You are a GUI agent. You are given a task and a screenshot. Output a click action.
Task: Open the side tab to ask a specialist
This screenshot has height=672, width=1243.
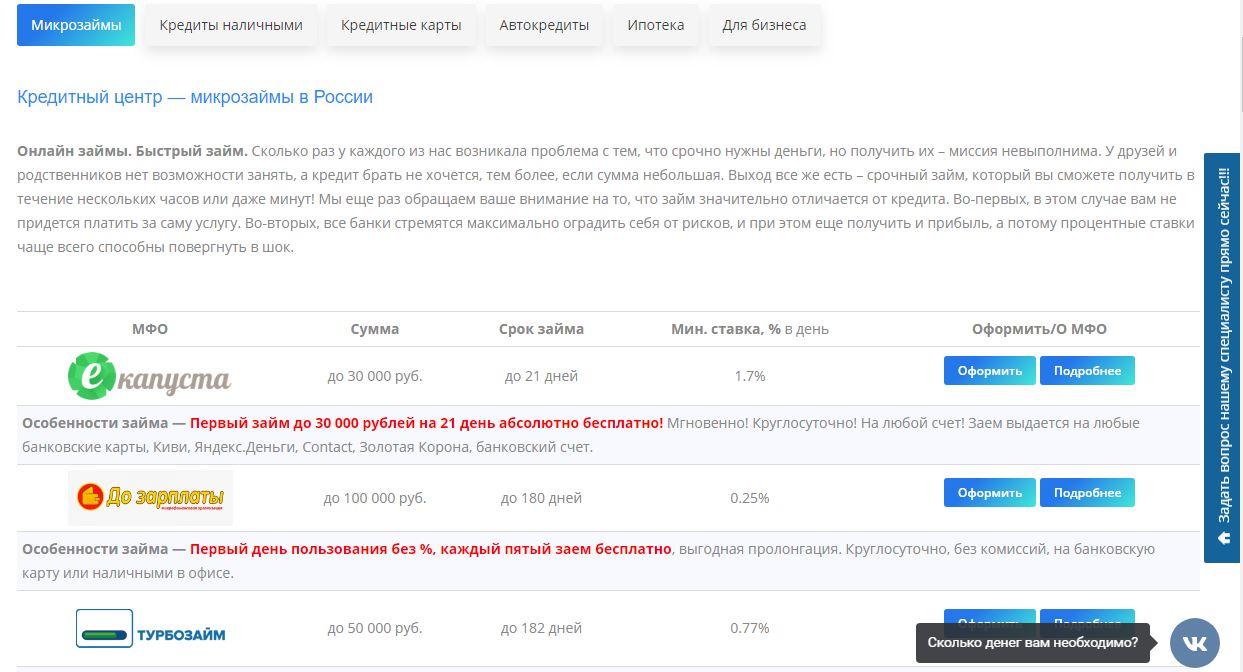(1223, 357)
